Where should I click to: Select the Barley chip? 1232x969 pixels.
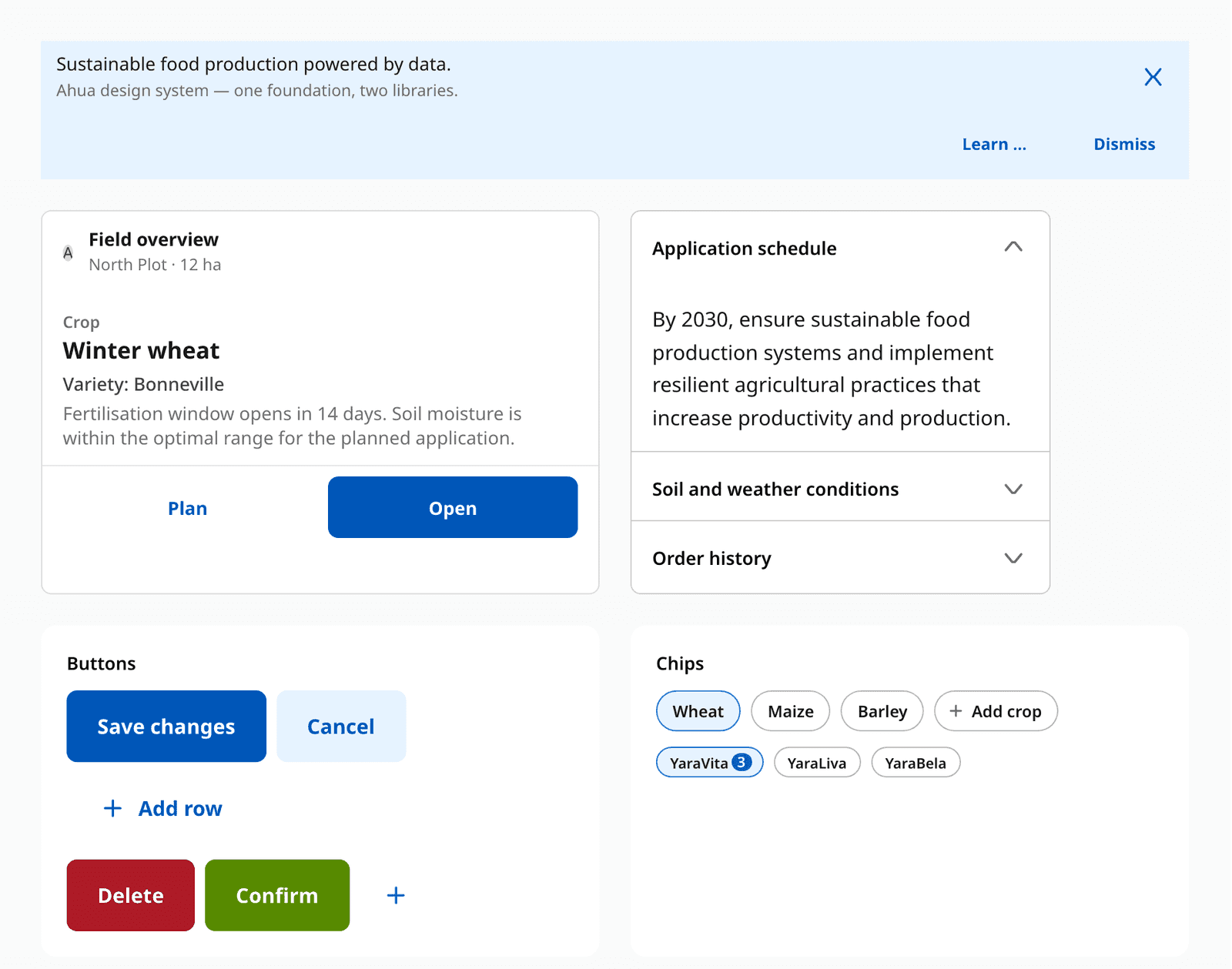click(882, 711)
